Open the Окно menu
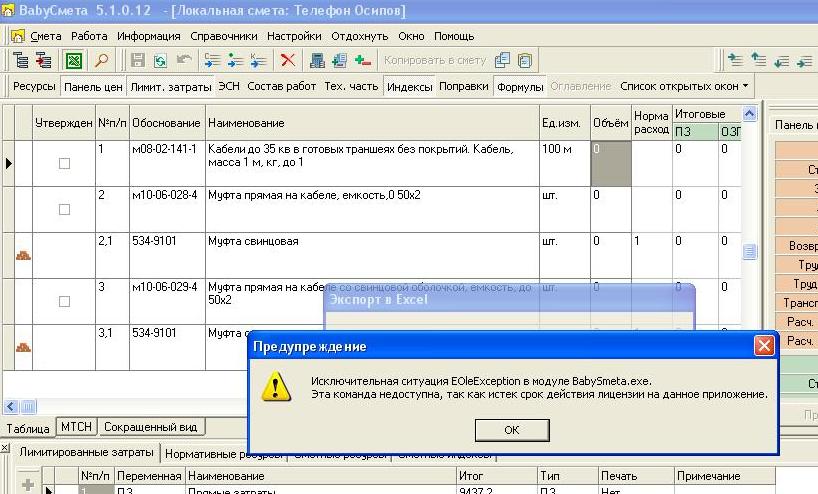The width and height of the screenshot is (818, 494). (x=411, y=36)
